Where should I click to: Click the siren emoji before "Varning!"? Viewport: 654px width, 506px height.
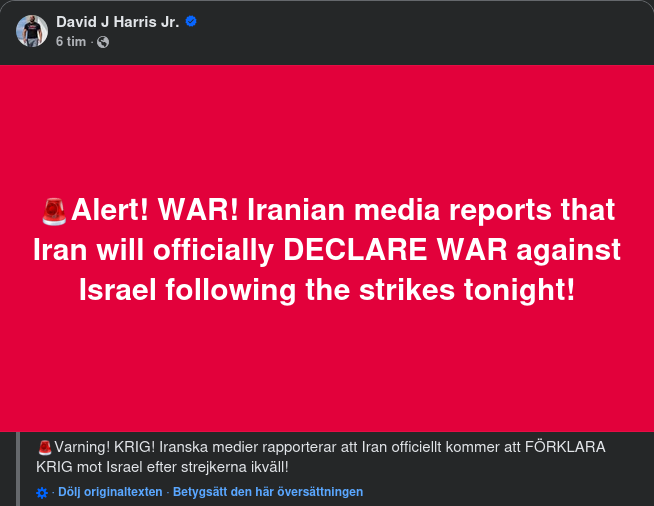pos(44,447)
